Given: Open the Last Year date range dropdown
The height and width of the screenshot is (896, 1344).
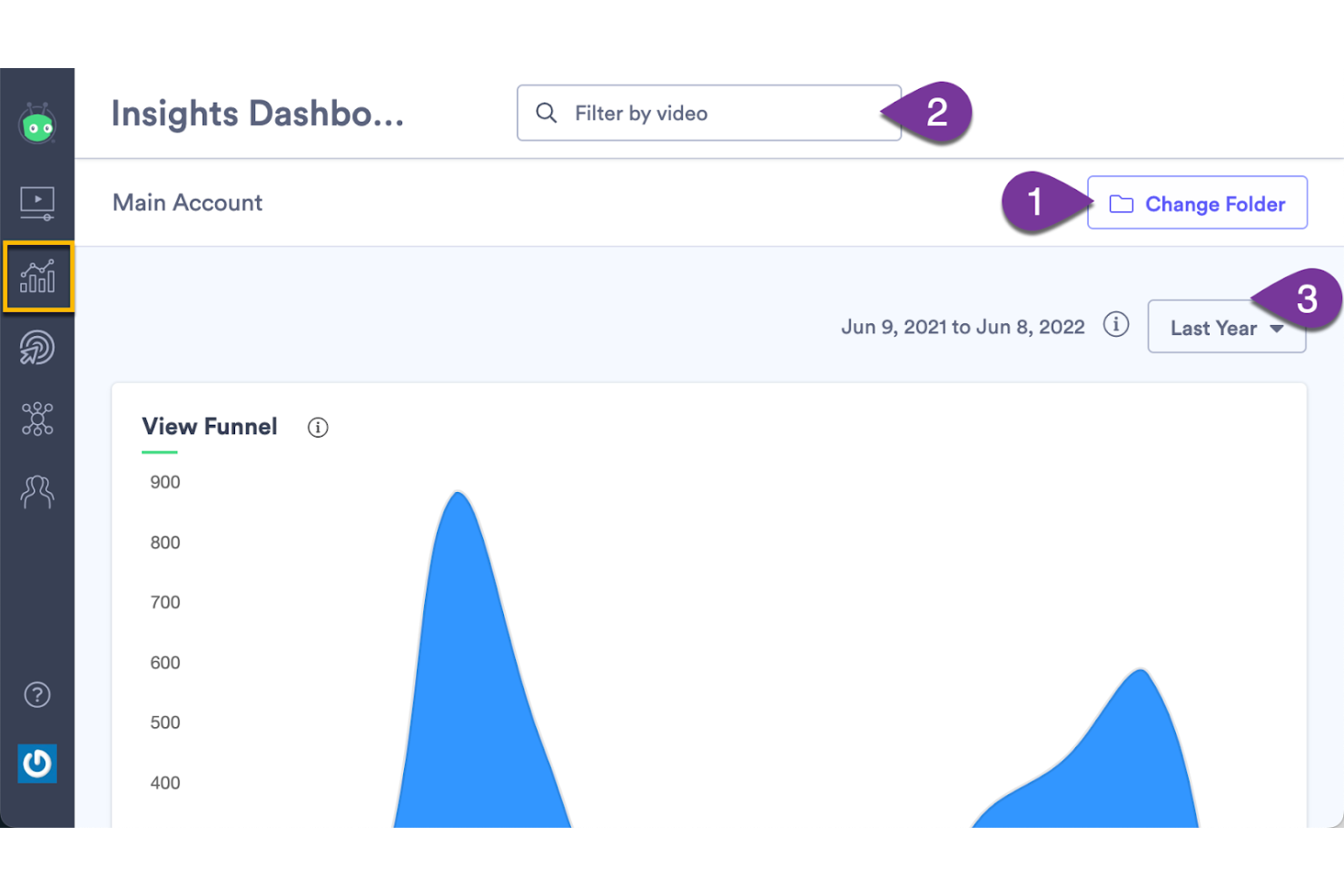Looking at the screenshot, I should coord(1226,327).
